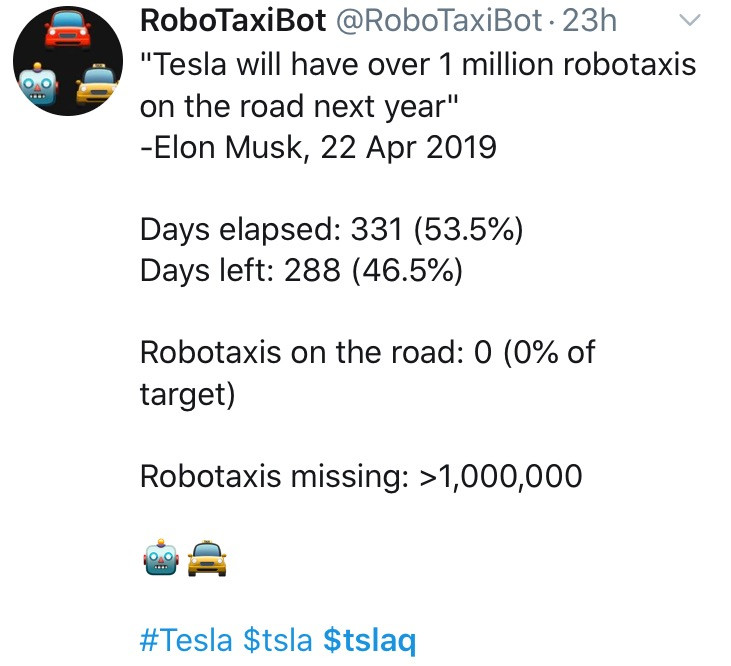Image resolution: width=731 pixels, height=666 pixels.
Task: Open the $tsla cashtag
Action: pyautogui.click(x=278, y=639)
